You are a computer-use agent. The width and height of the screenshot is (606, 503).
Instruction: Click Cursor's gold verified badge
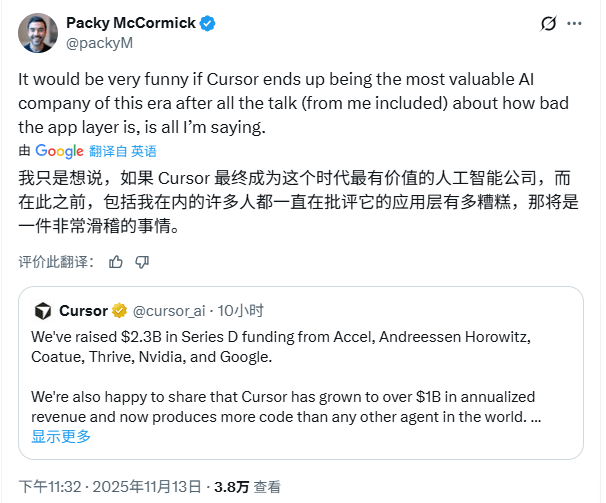pos(119,310)
